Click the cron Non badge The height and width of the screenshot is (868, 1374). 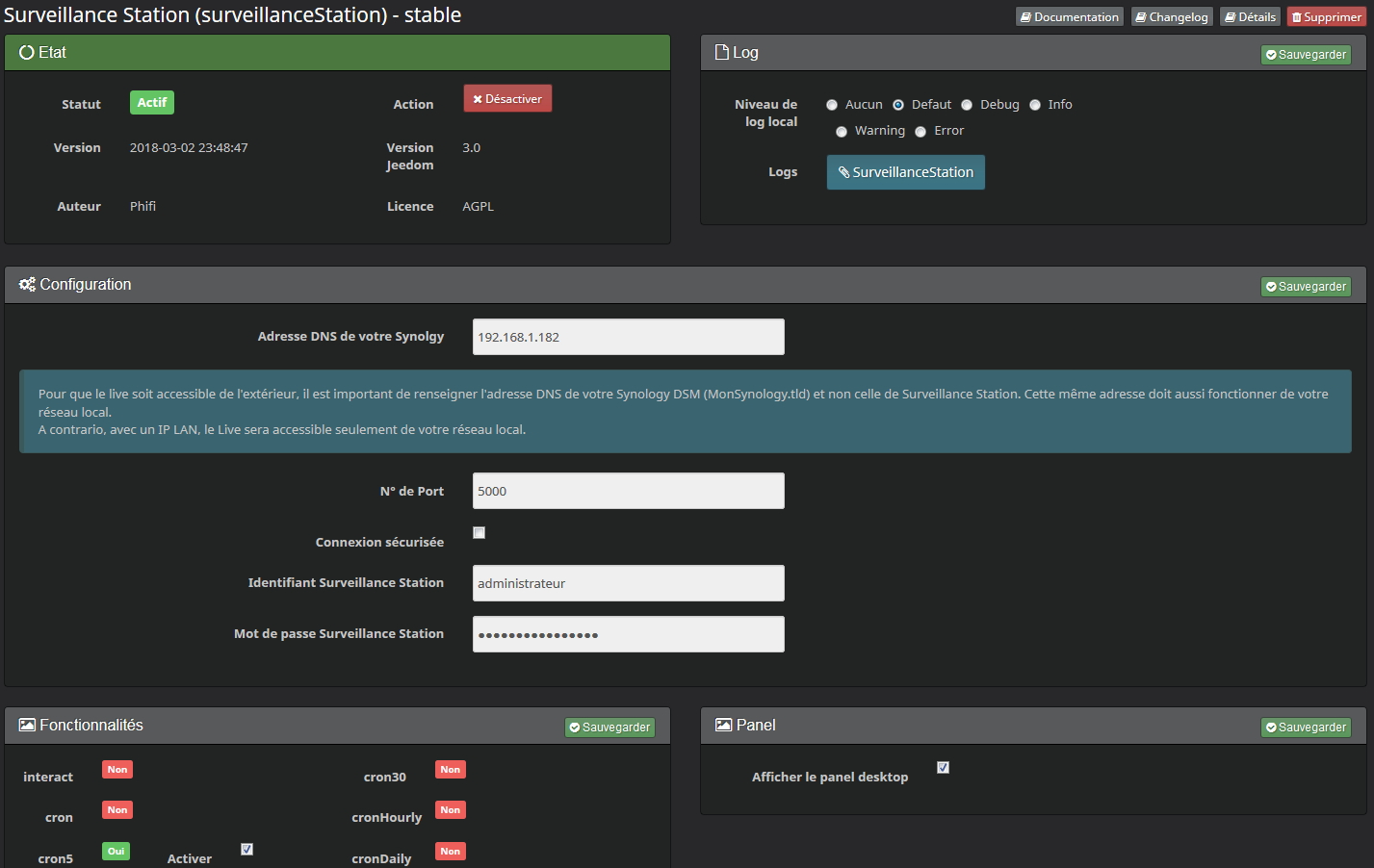point(117,810)
